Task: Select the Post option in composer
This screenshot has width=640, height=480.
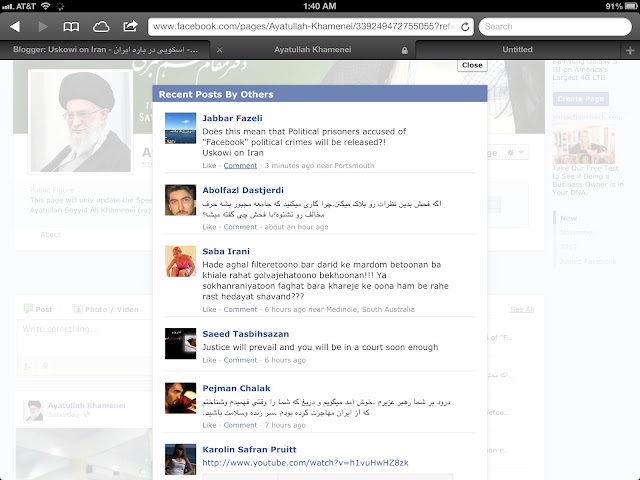Action: [x=38, y=309]
